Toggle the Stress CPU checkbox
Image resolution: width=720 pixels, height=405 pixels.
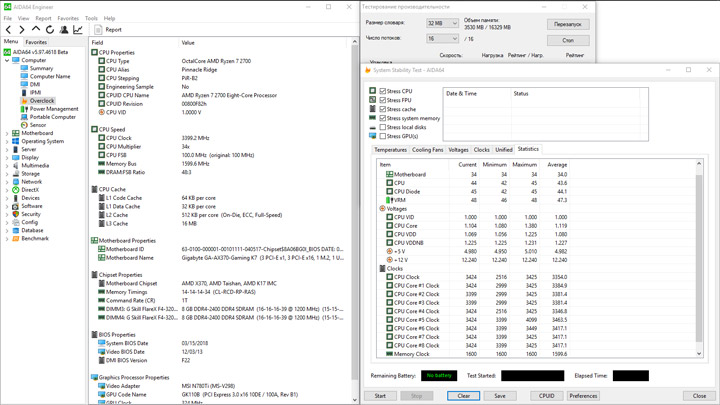[382, 91]
